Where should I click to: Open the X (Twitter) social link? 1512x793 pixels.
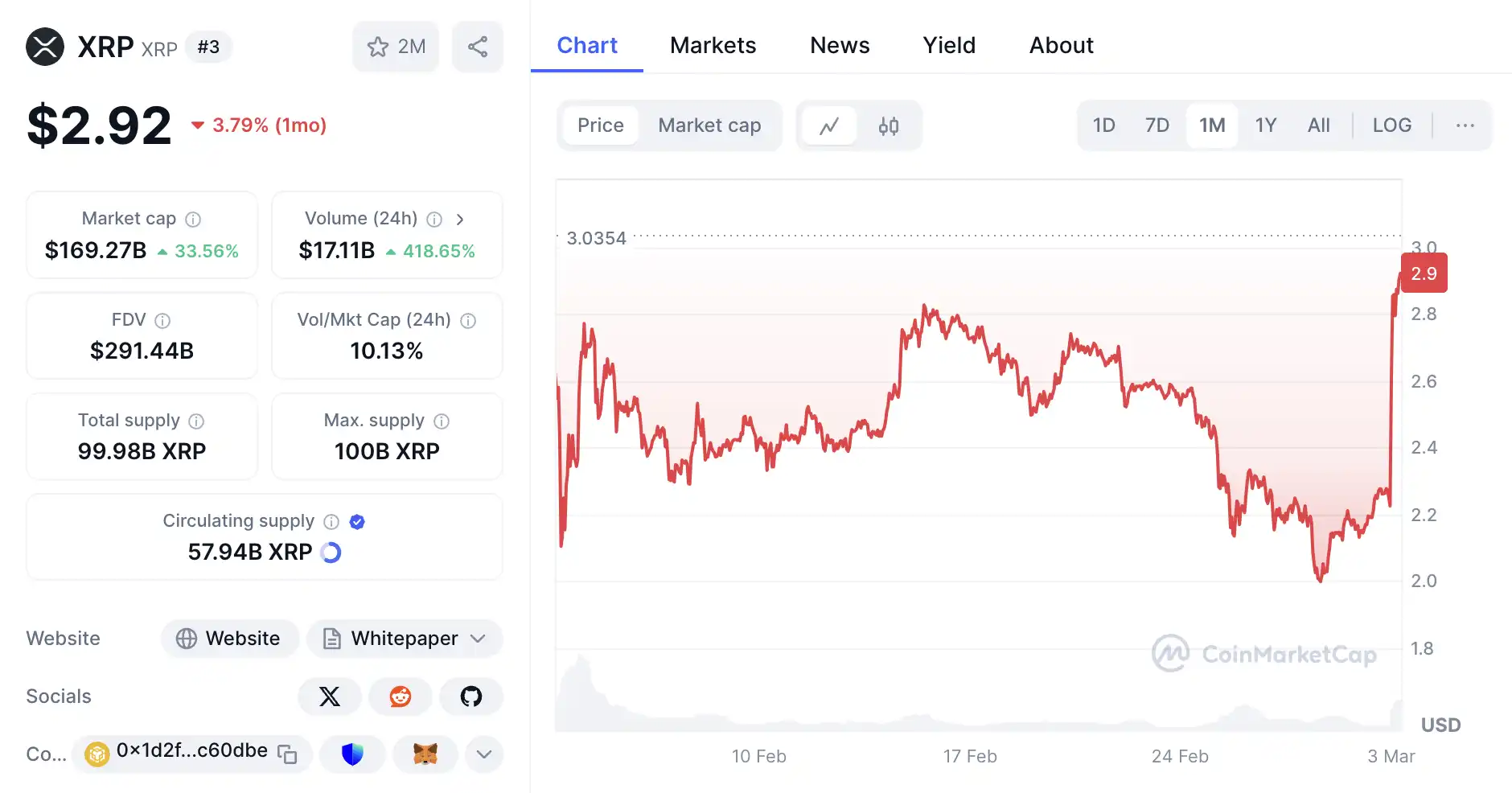click(330, 696)
